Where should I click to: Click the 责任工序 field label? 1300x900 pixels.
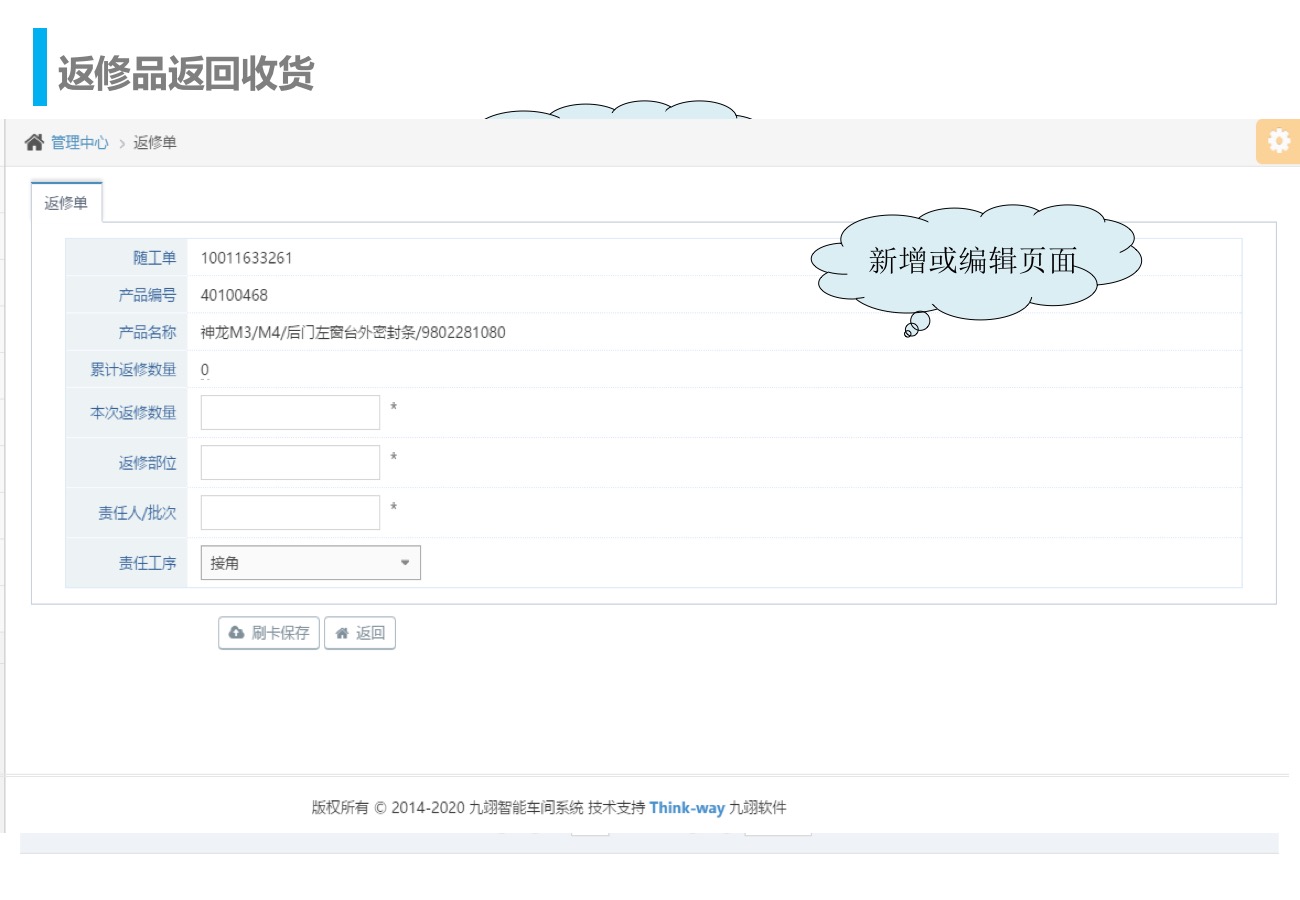147,563
